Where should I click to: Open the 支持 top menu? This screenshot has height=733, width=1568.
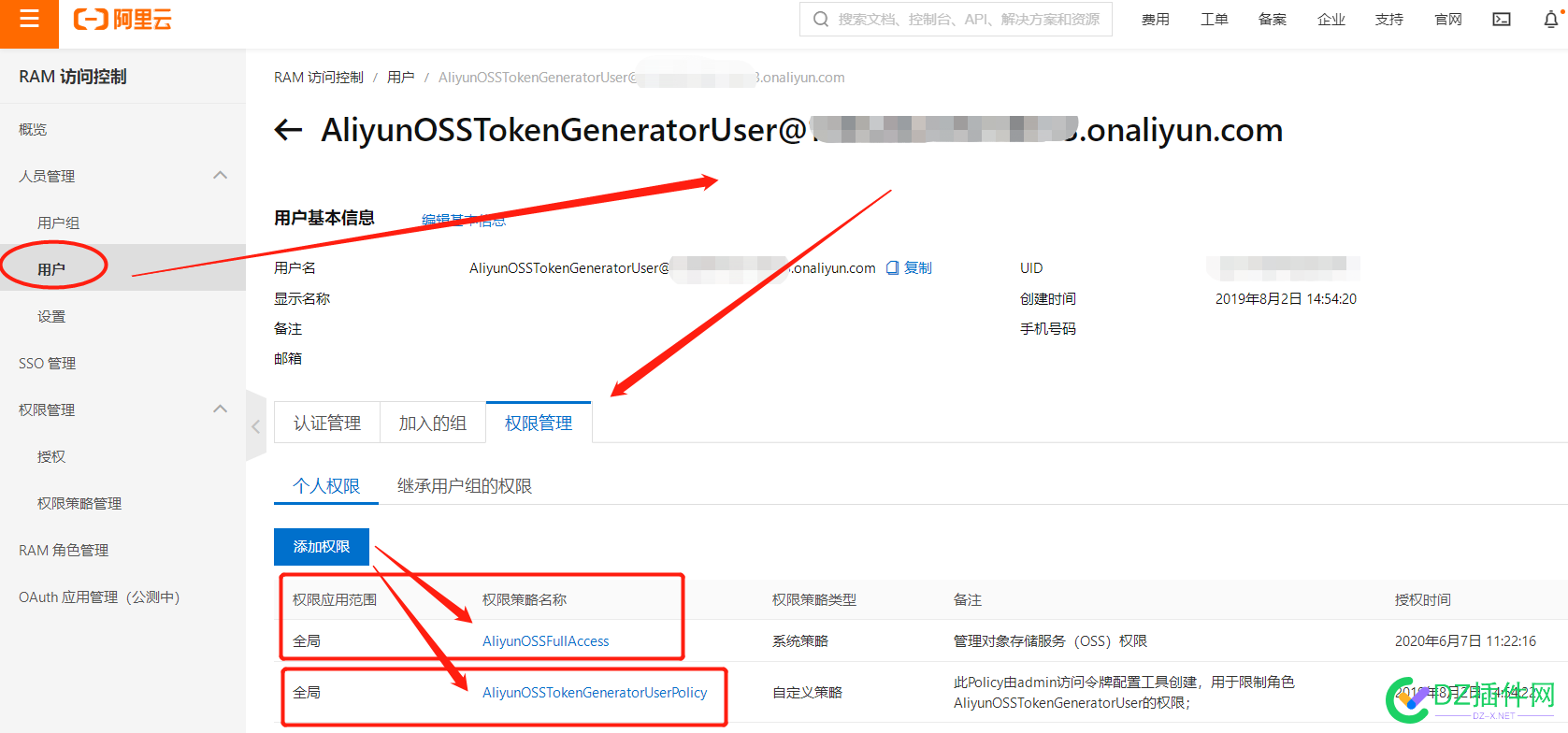1389,19
